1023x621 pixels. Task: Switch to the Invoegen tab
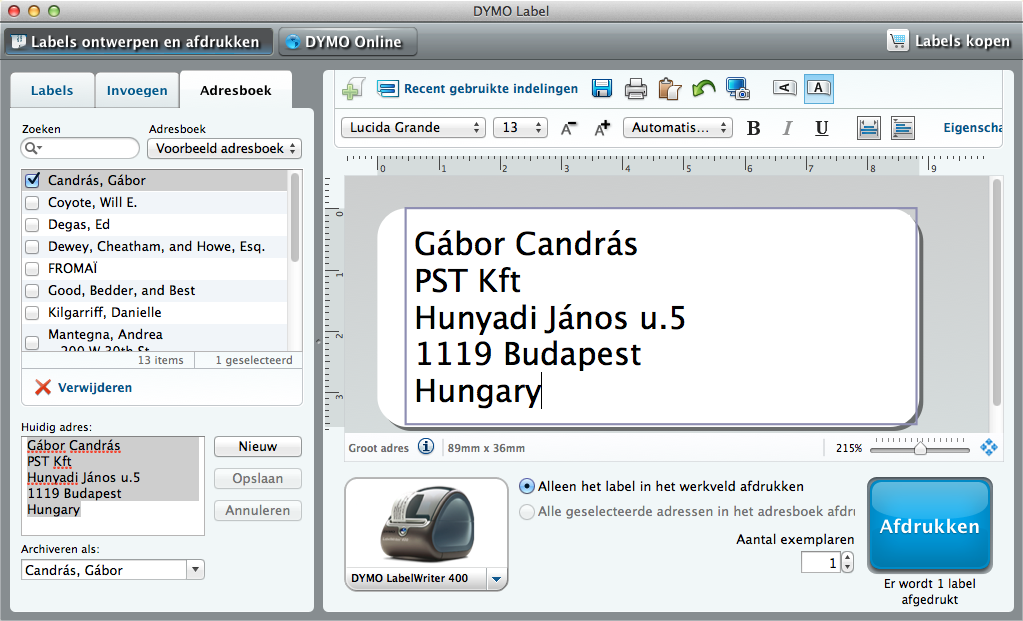tap(137, 90)
